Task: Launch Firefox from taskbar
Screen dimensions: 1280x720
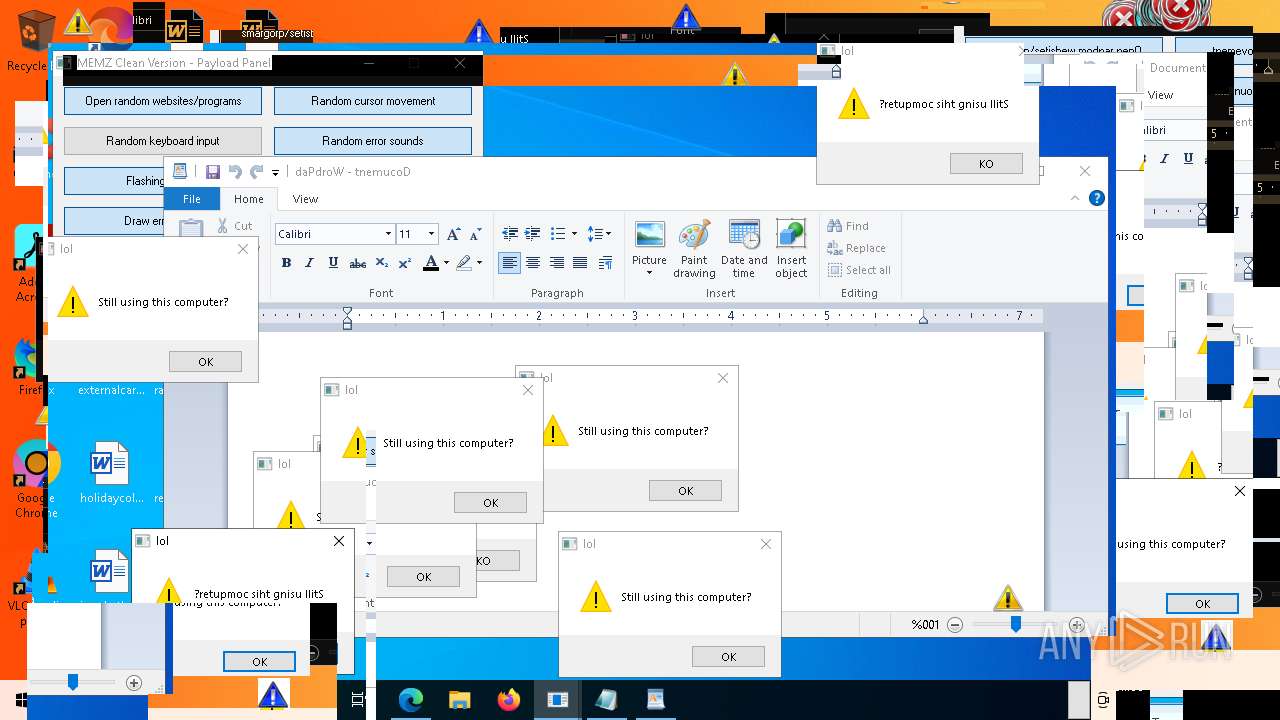Action: point(509,700)
